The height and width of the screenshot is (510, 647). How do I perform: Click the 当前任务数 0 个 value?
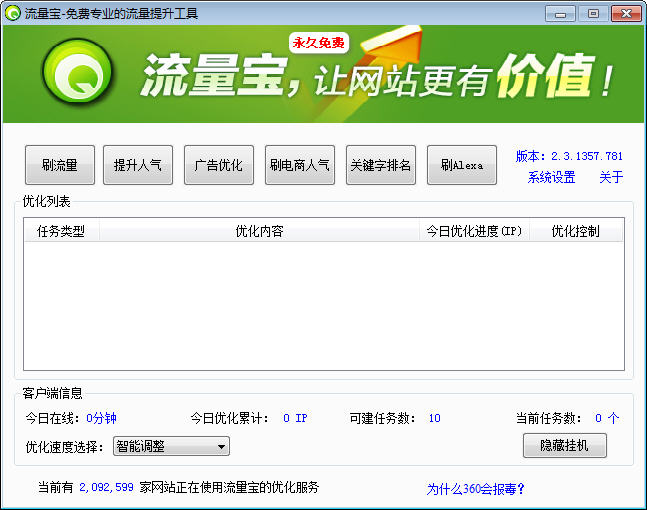click(x=607, y=418)
